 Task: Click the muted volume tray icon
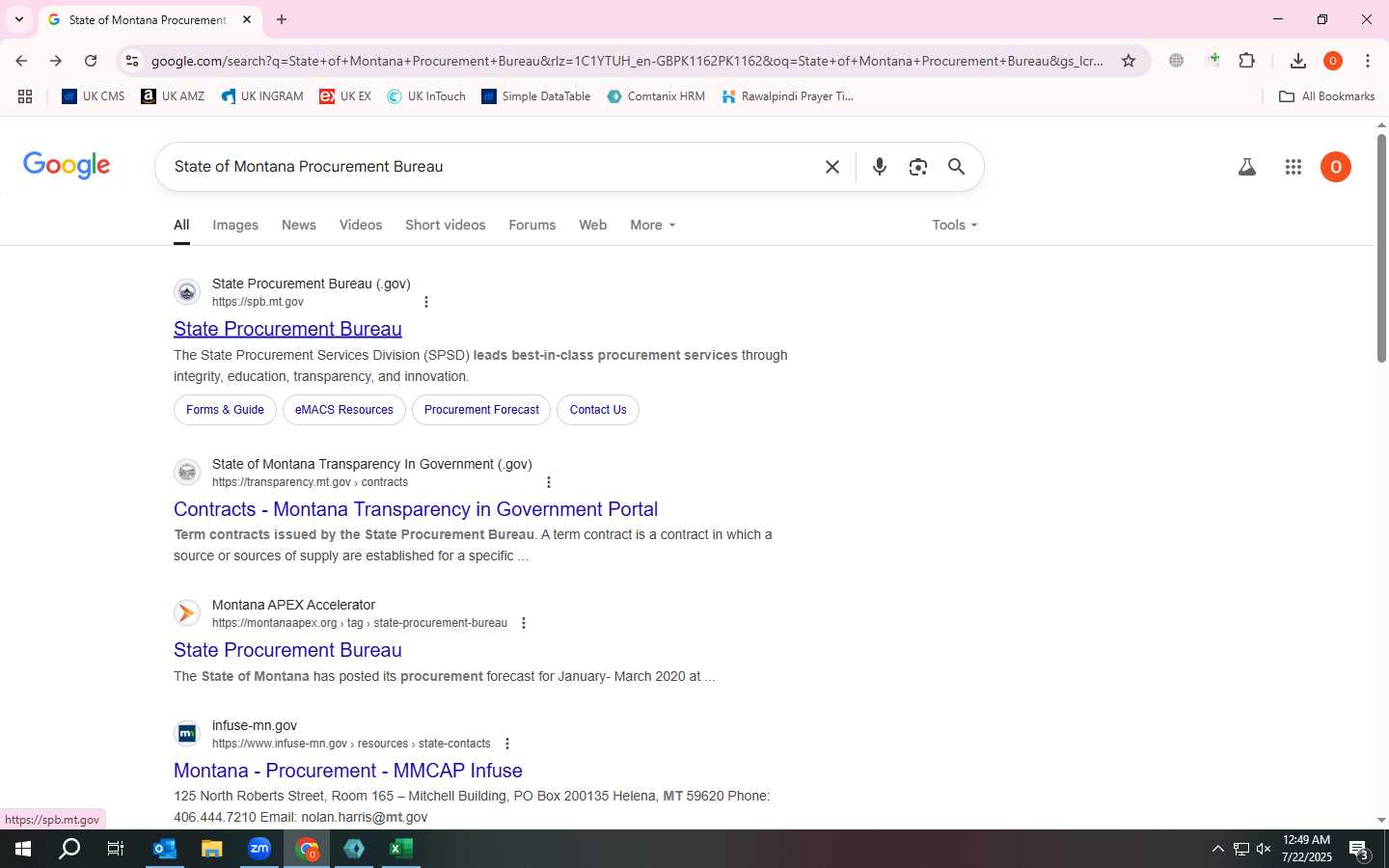click(x=1264, y=849)
